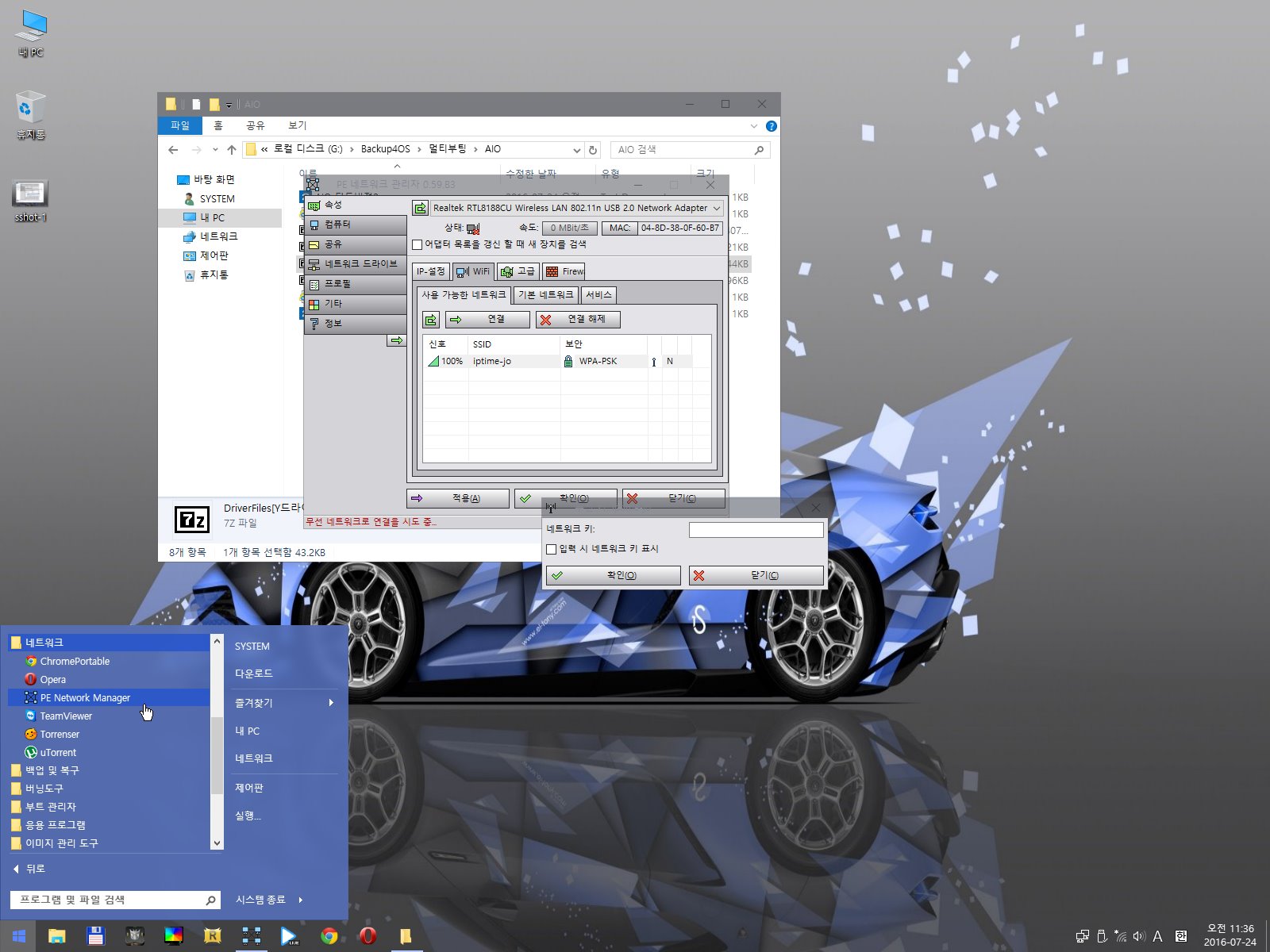The width and height of the screenshot is (1270, 952).
Task: Open Explorer help question-mark icon
Action: tap(771, 126)
